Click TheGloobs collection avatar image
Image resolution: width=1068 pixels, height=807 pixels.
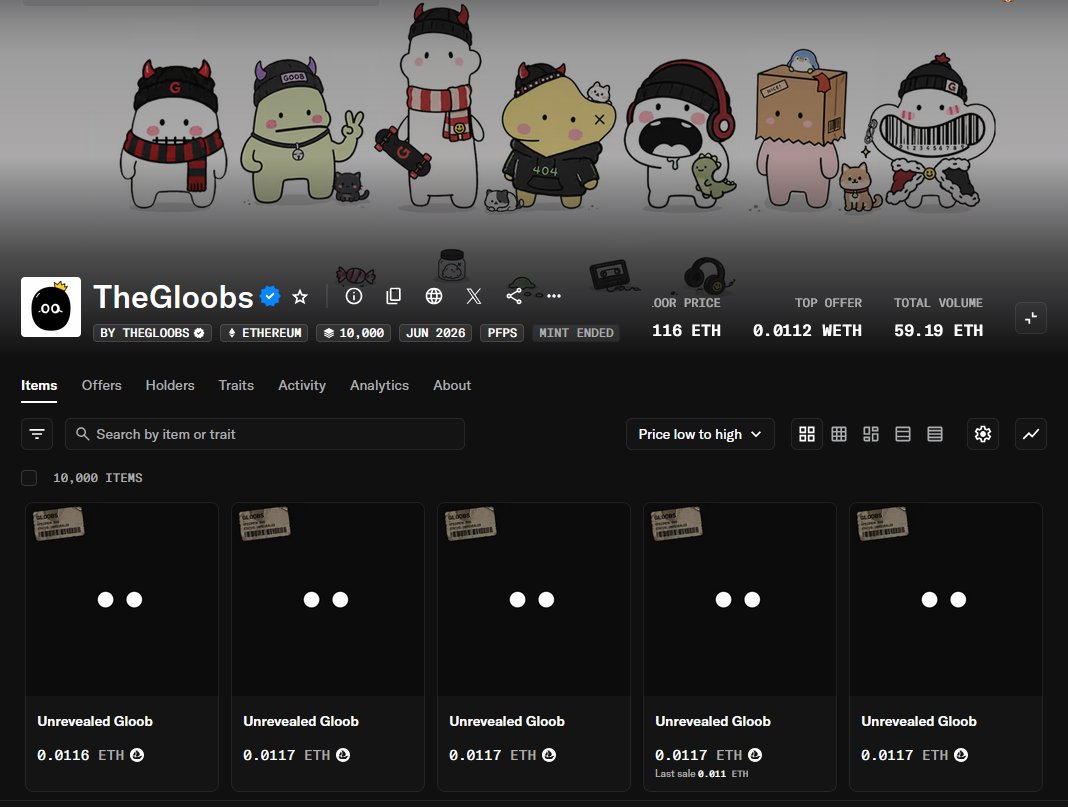[51, 307]
